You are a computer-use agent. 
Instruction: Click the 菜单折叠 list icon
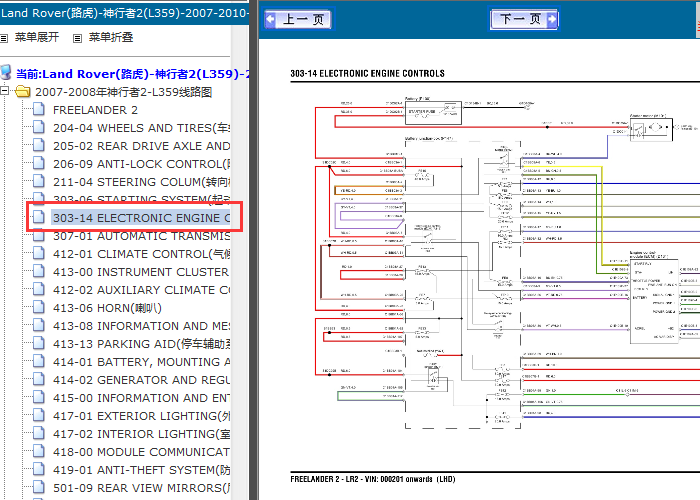coord(78,38)
